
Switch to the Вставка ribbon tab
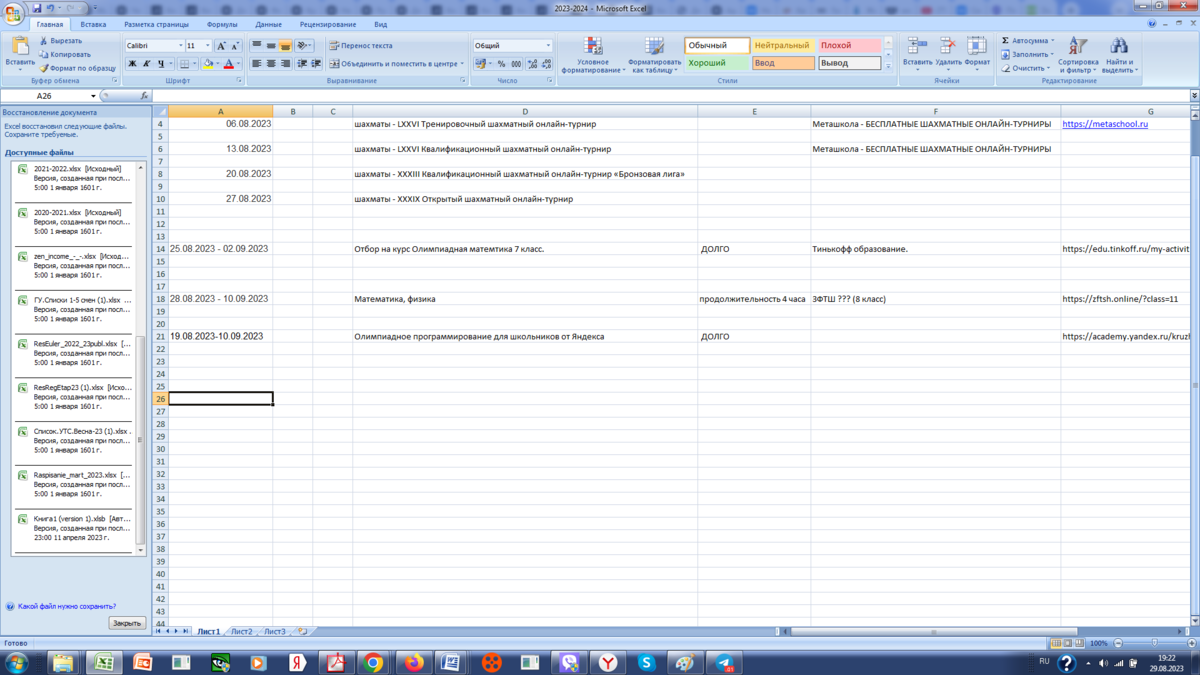tap(93, 24)
